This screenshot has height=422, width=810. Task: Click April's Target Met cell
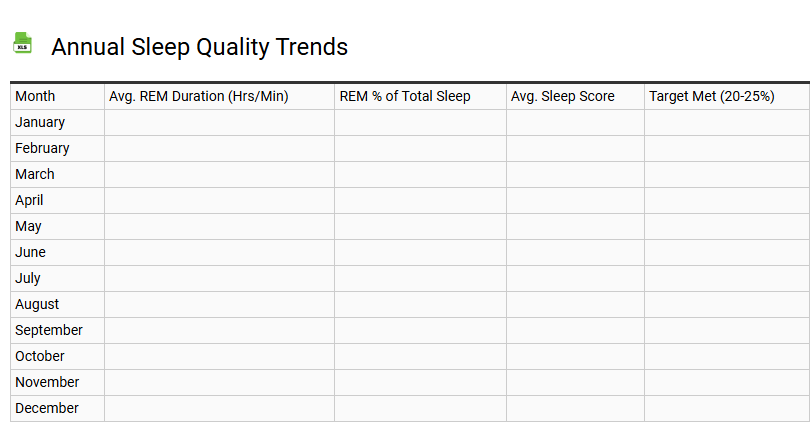click(727, 200)
